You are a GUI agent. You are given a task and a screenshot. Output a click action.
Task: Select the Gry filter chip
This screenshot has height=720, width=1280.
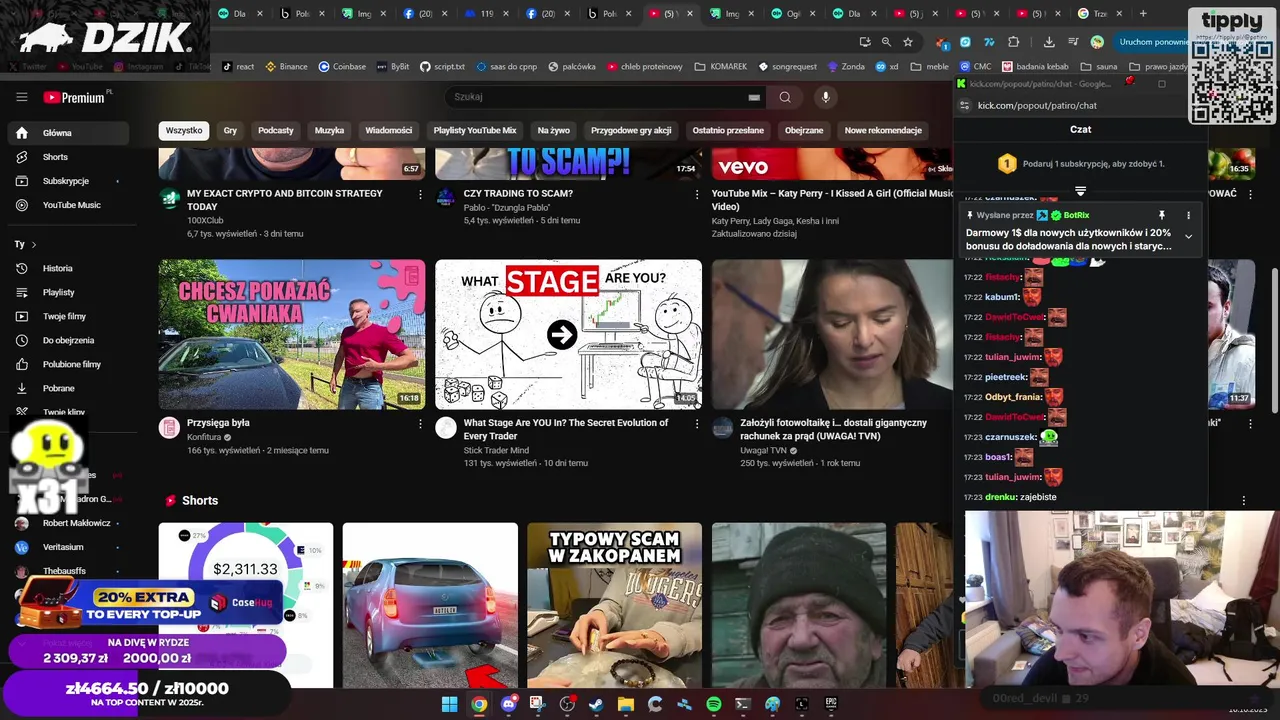[x=230, y=130]
